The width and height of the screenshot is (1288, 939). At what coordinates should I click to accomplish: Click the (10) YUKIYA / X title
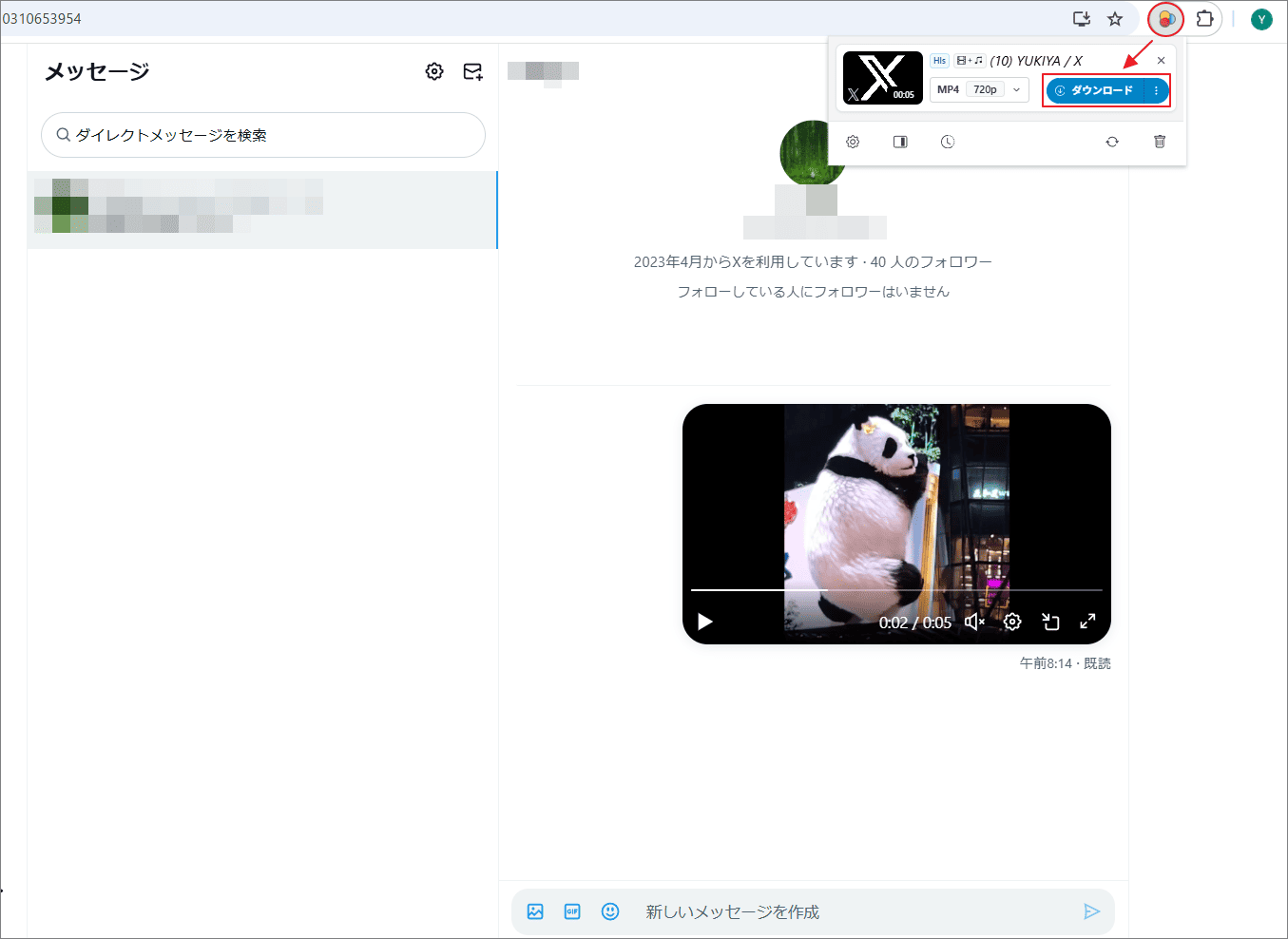[x=1036, y=61]
